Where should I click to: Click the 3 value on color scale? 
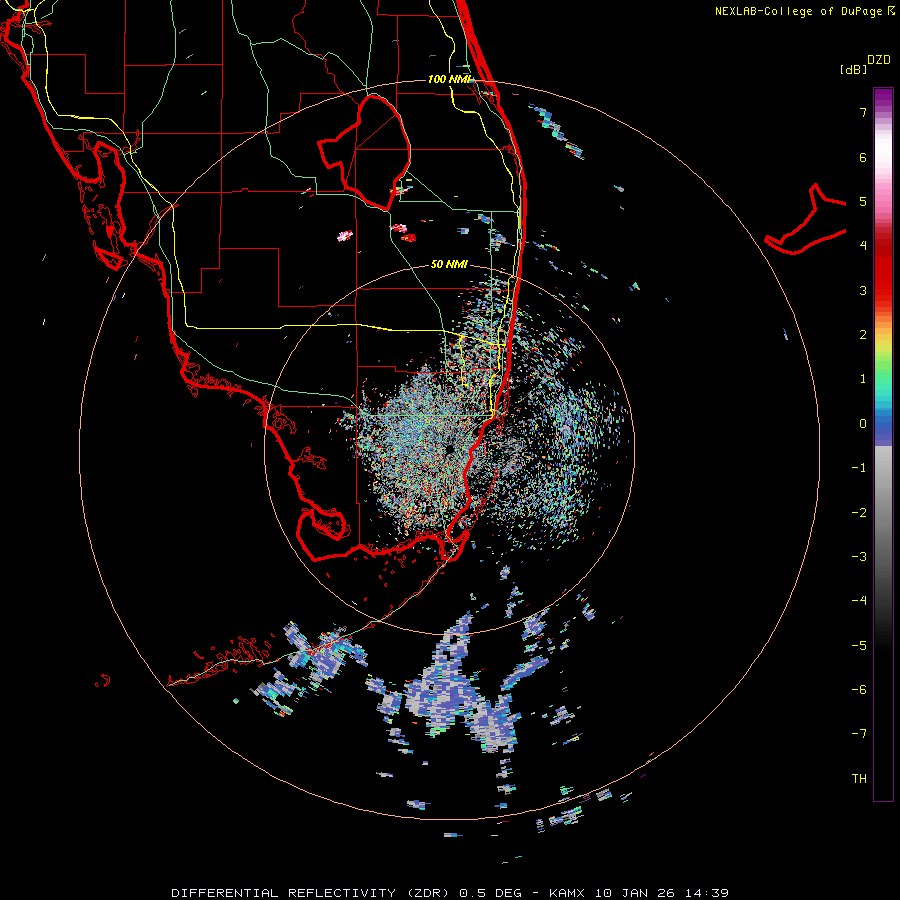863,290
